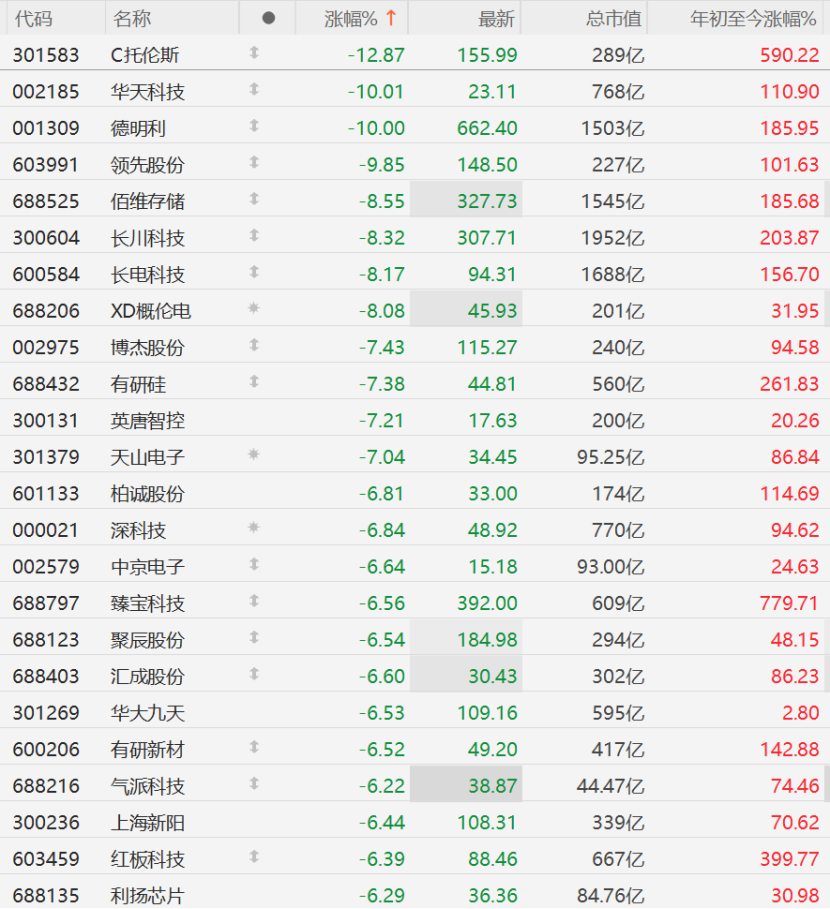Click the marker icon next to 气派科技
The width and height of the screenshot is (830, 909).
(254, 783)
